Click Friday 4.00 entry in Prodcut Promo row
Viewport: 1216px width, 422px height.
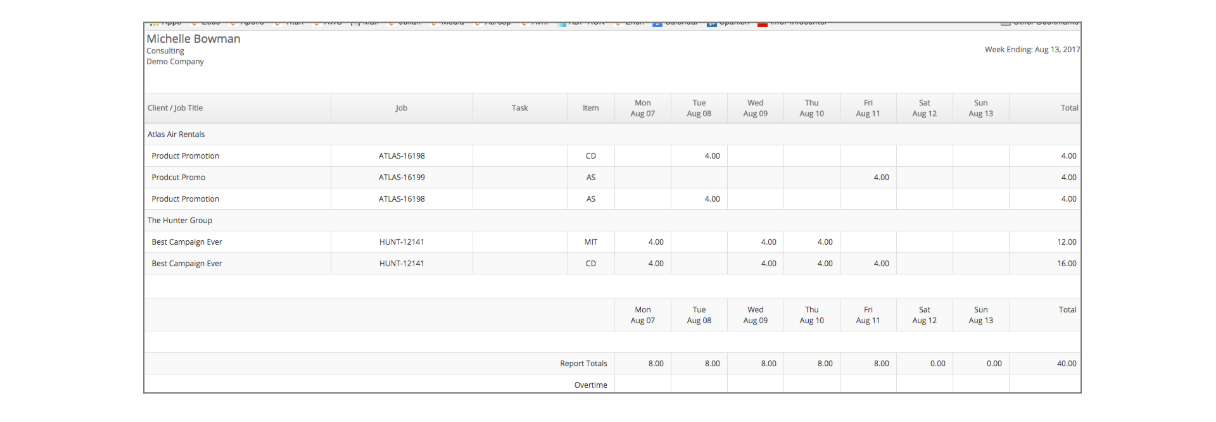(x=881, y=178)
